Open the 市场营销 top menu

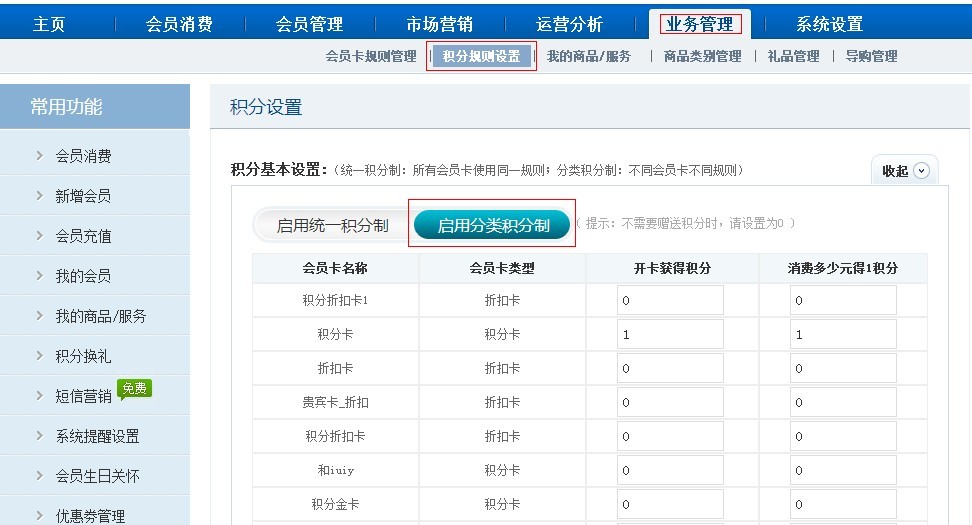pos(440,24)
